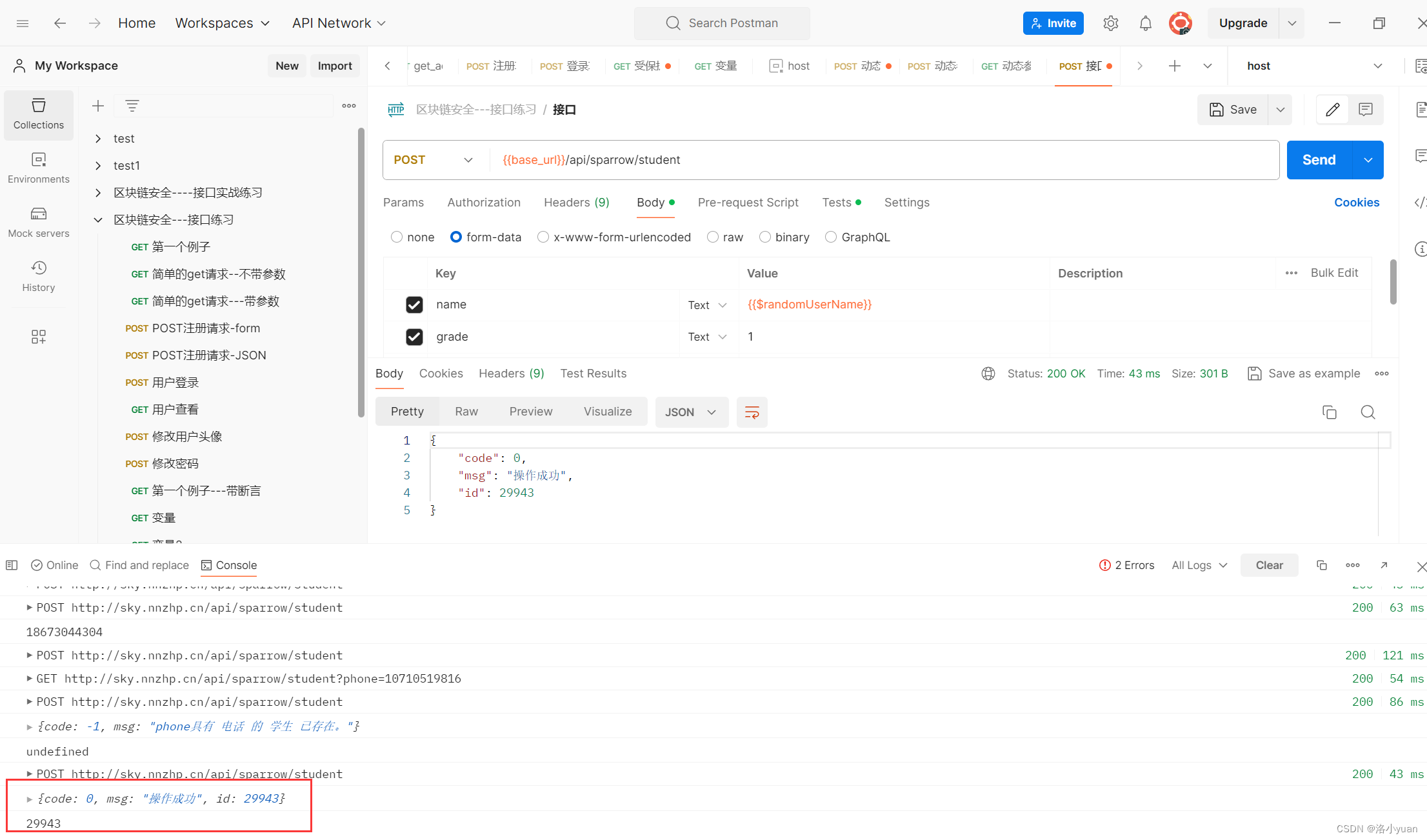This screenshot has height=840, width=1427.
Task: Click the Import button
Action: (x=335, y=66)
